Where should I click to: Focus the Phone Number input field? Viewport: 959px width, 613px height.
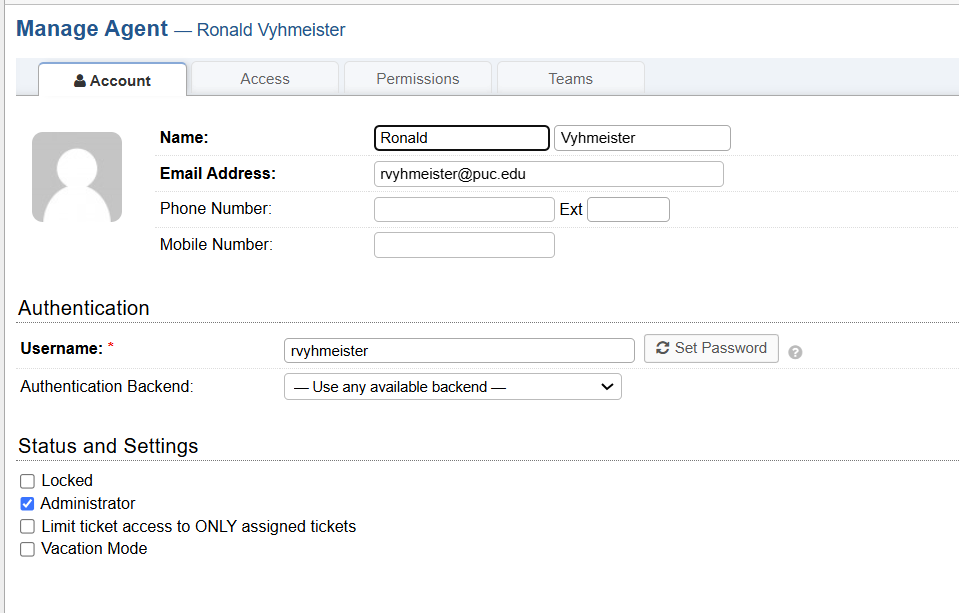pyautogui.click(x=464, y=209)
